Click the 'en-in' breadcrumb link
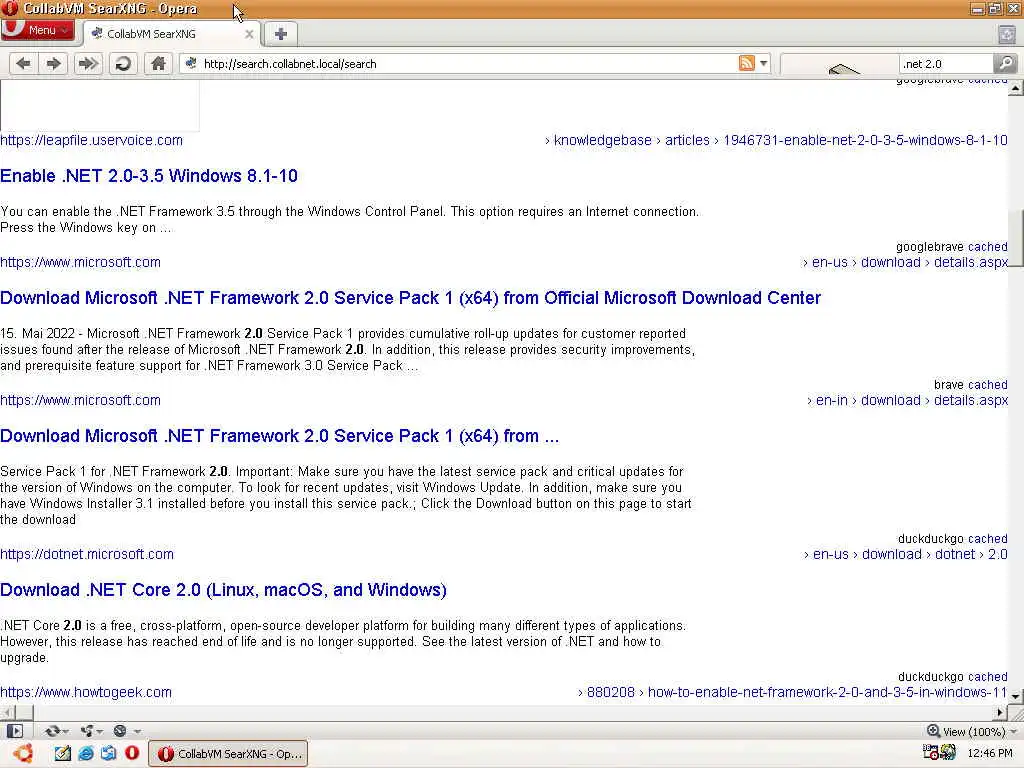Image resolution: width=1024 pixels, height=768 pixels. click(831, 400)
